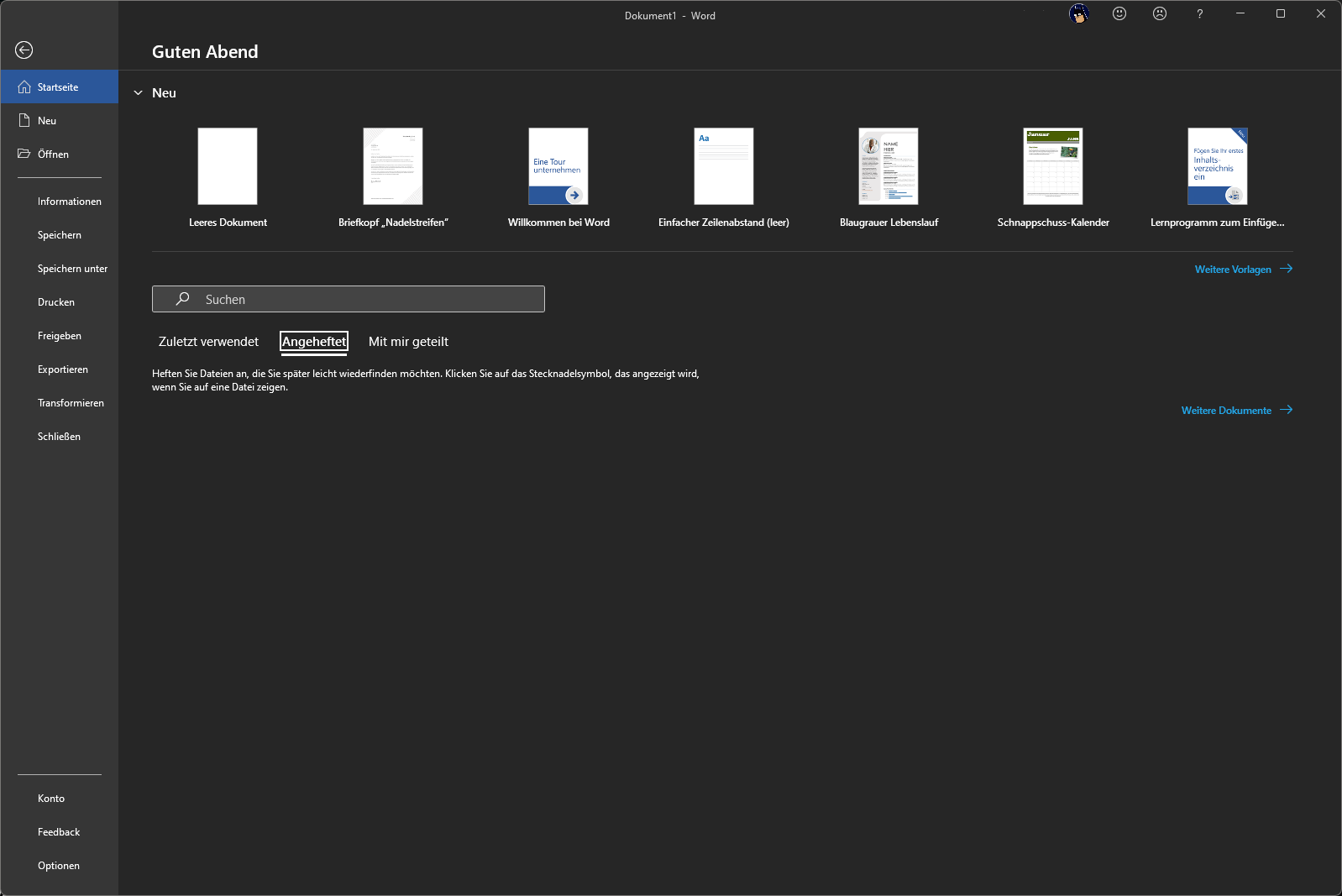Click Schließen in sidebar
This screenshot has height=896, width=1342.
tap(60, 437)
